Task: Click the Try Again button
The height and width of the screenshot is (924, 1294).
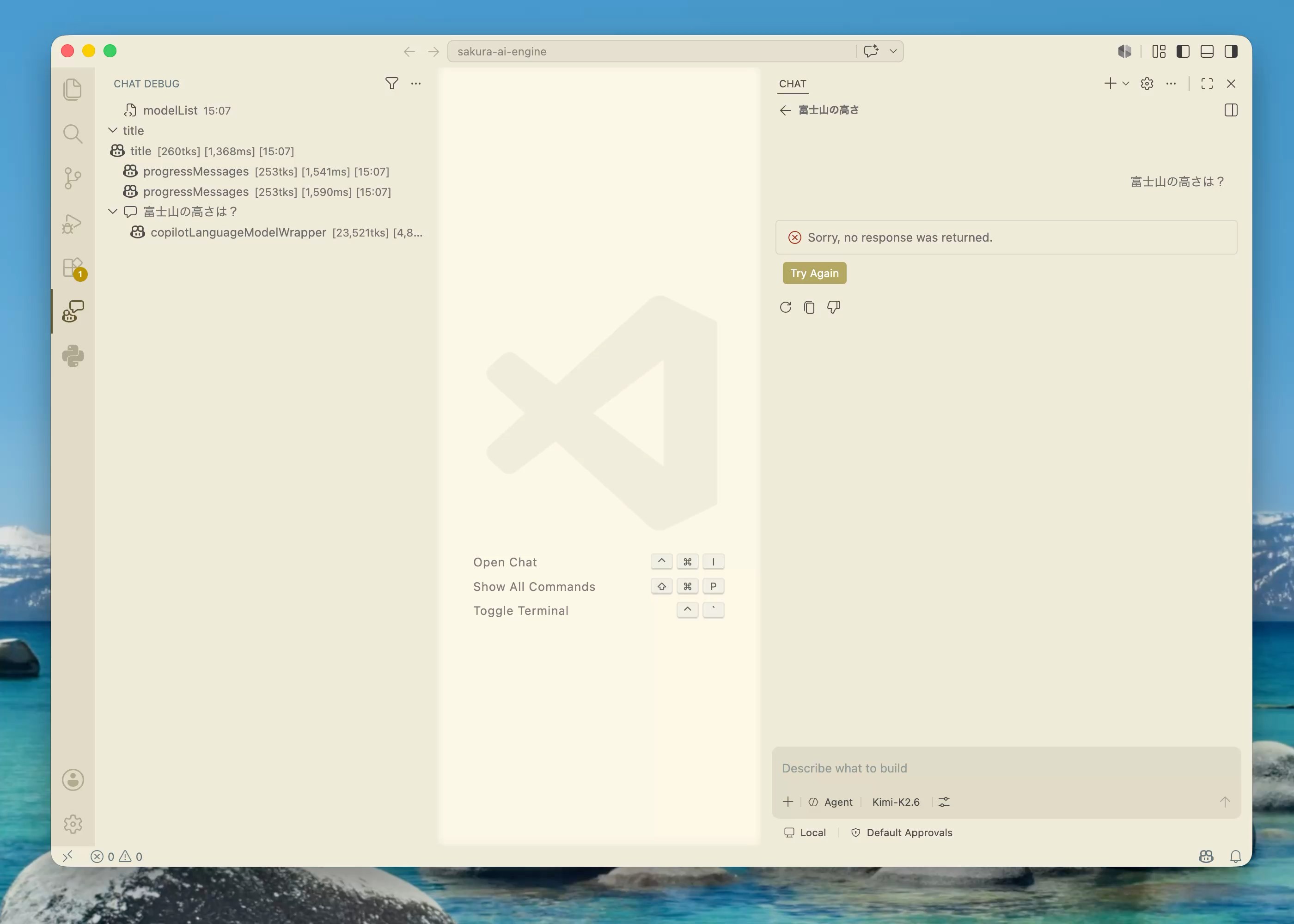Action: coord(814,273)
